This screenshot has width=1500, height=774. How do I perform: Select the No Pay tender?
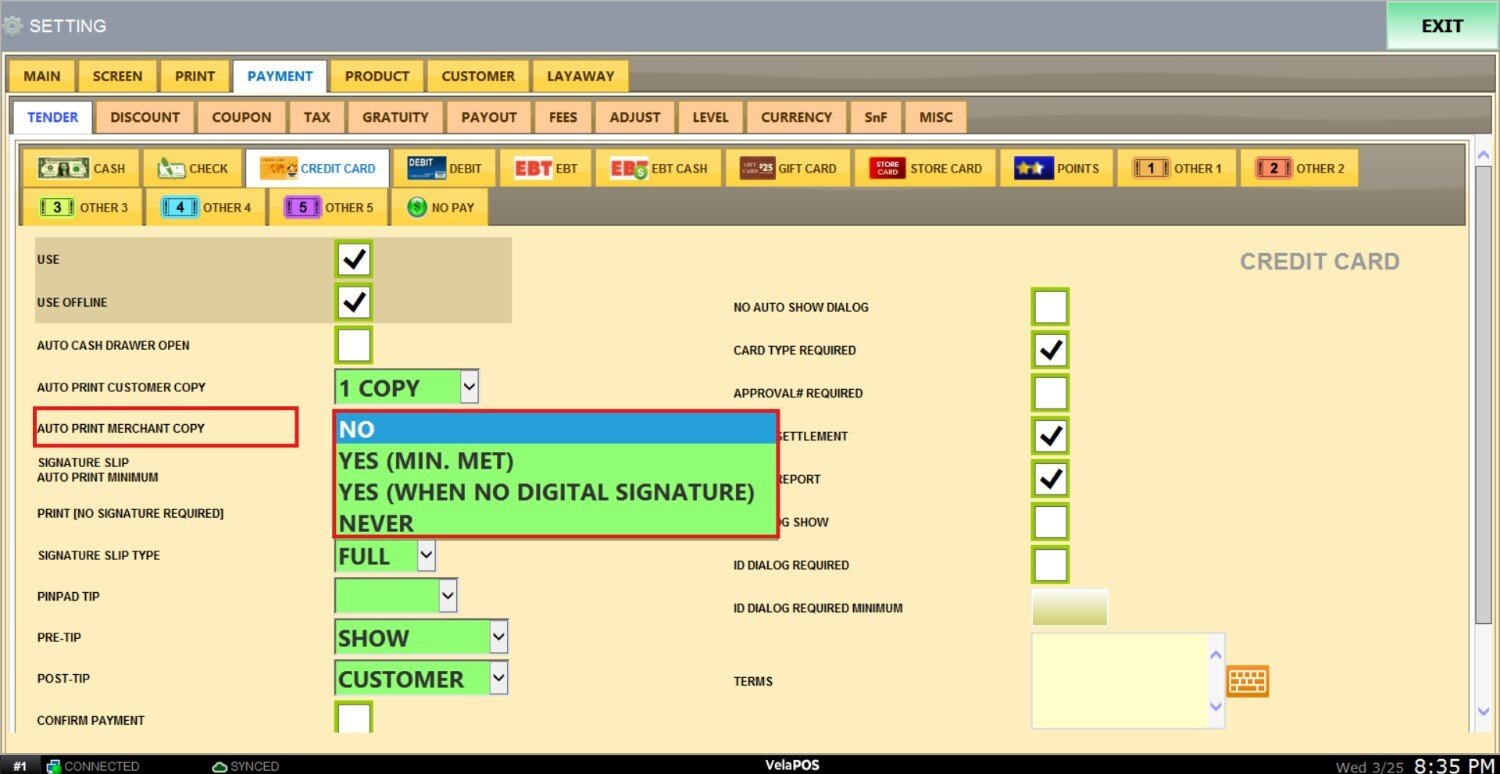click(x=440, y=208)
